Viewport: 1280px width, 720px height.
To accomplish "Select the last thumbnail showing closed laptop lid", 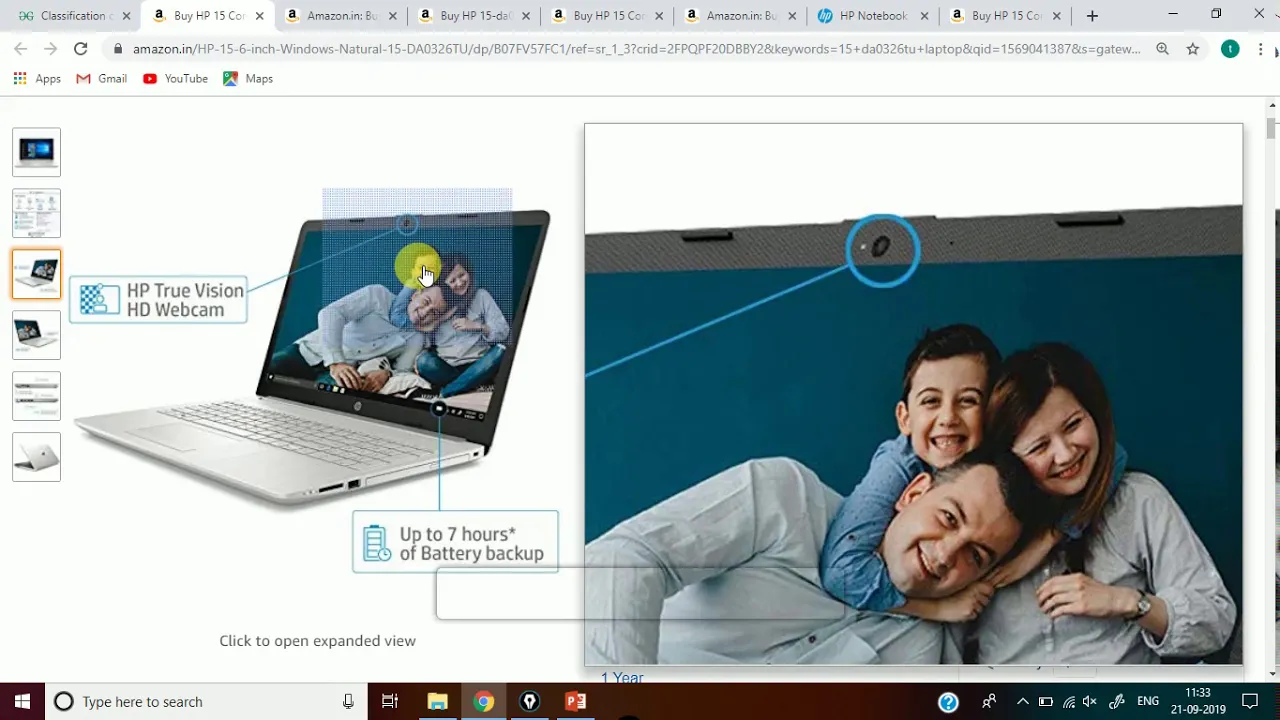I will pyautogui.click(x=37, y=457).
